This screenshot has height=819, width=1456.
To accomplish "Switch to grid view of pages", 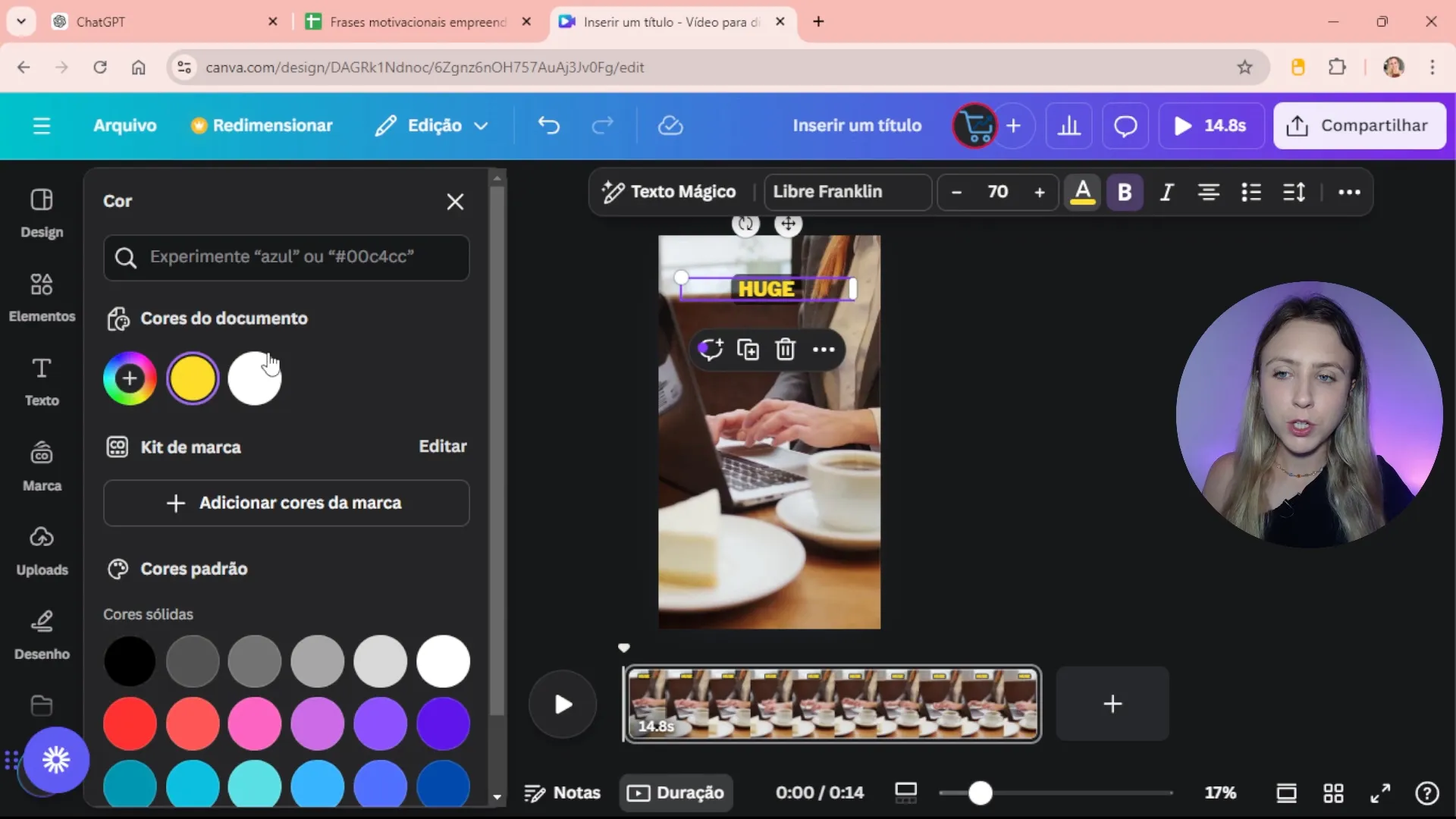I will point(1333,793).
